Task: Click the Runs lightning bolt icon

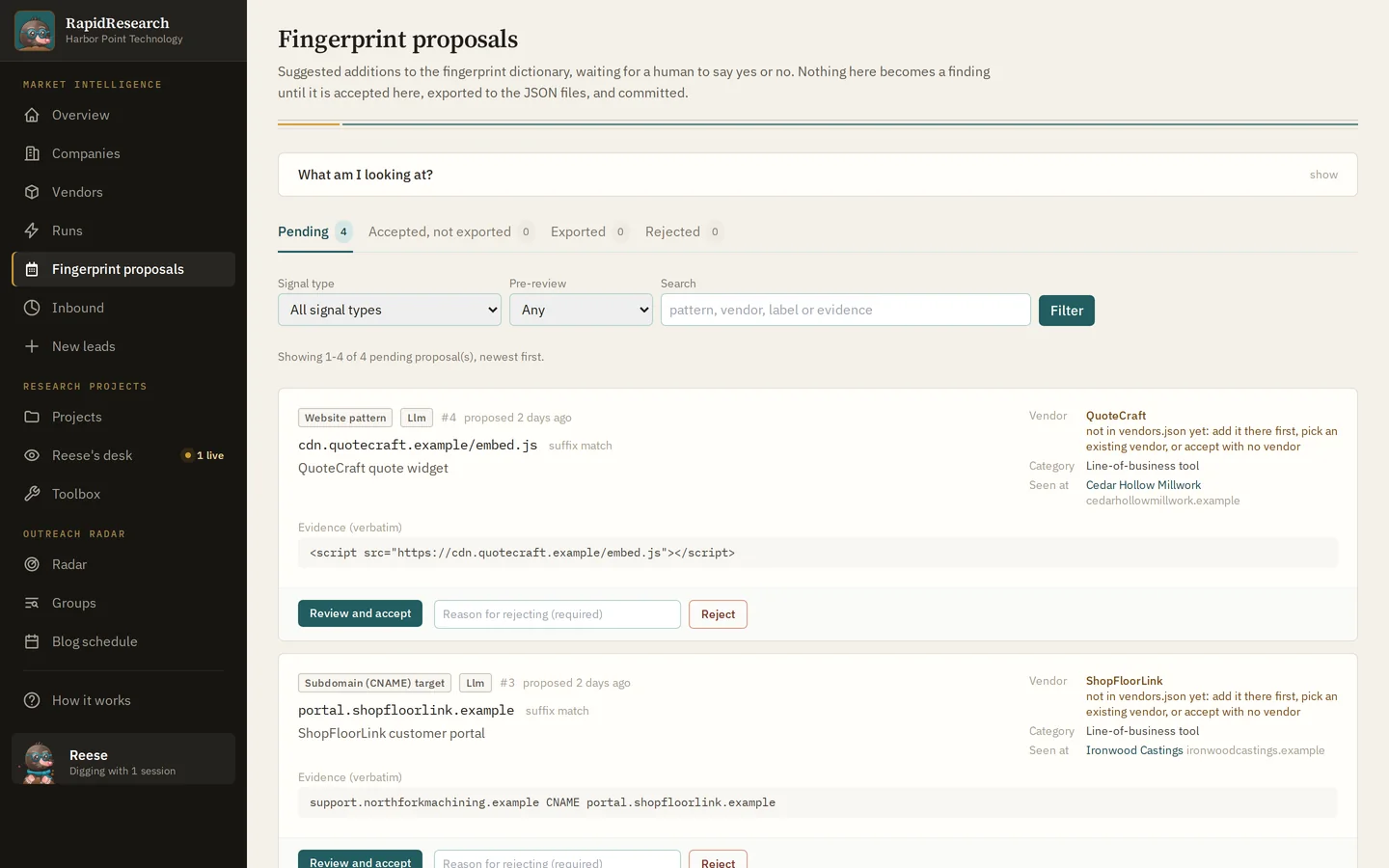Action: pos(32,231)
